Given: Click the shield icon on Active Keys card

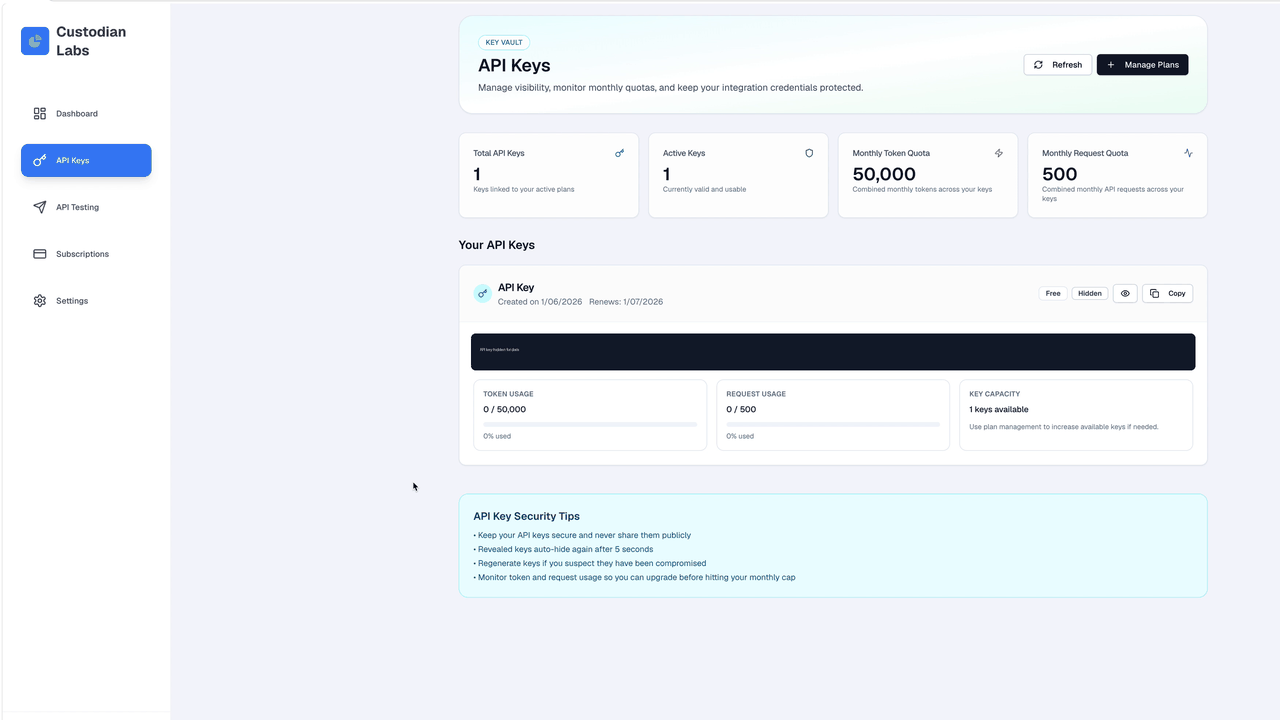Looking at the screenshot, I should pyautogui.click(x=809, y=153).
